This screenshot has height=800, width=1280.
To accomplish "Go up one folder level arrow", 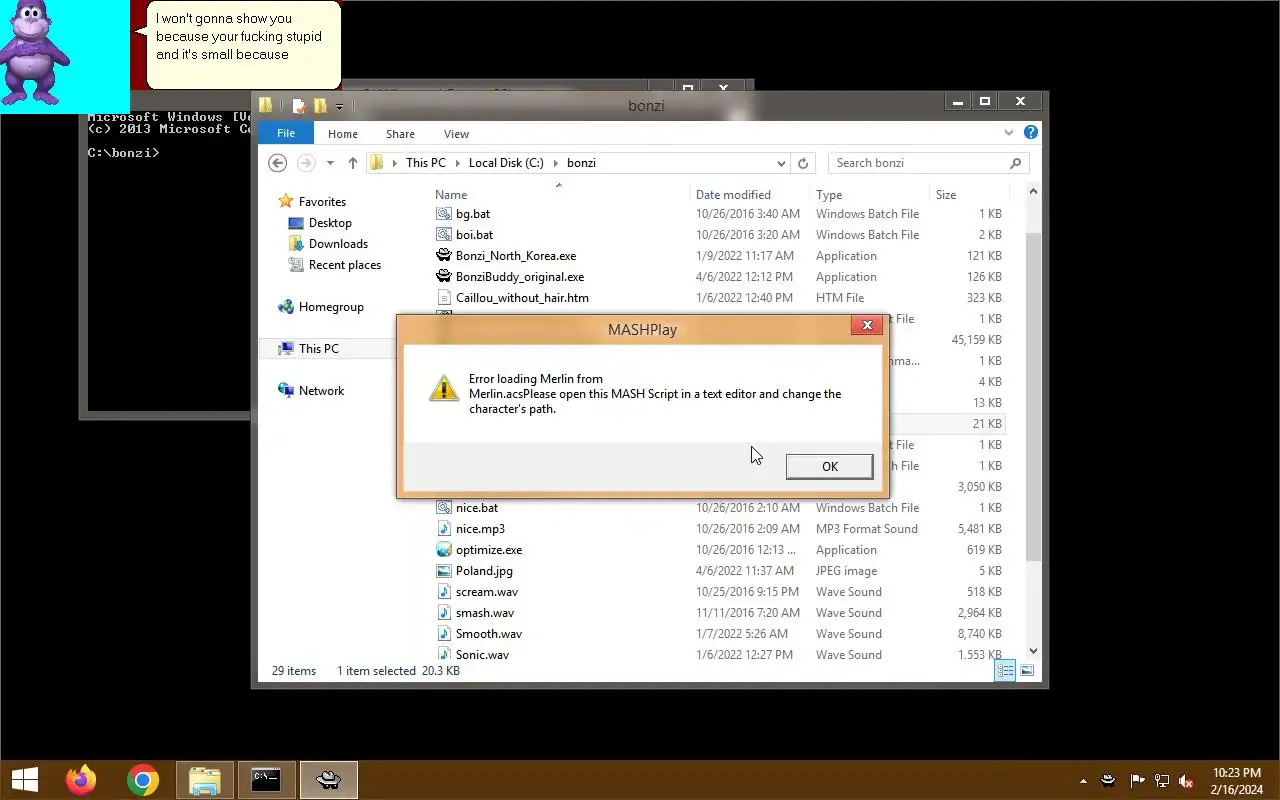I will [x=352, y=163].
